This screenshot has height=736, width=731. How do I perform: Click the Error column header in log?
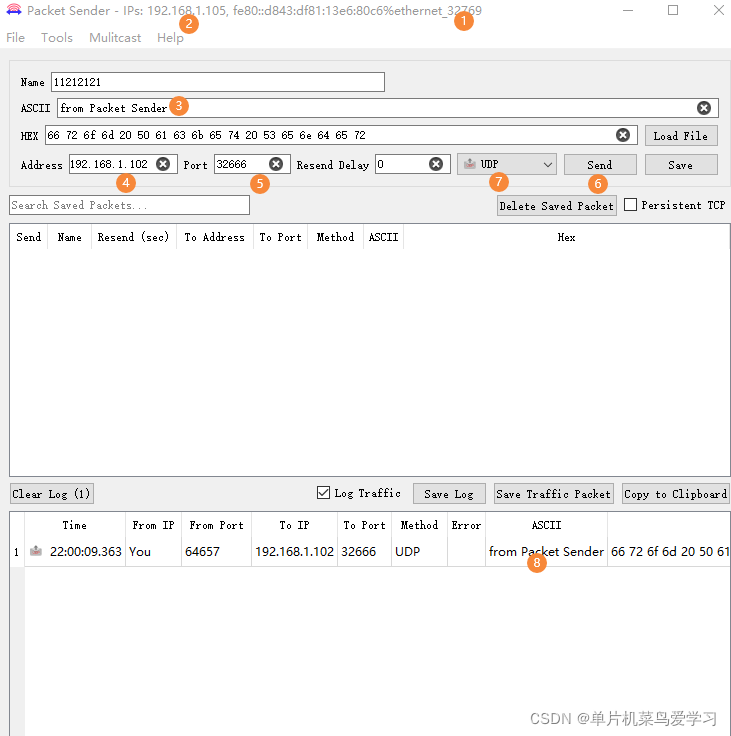466,525
